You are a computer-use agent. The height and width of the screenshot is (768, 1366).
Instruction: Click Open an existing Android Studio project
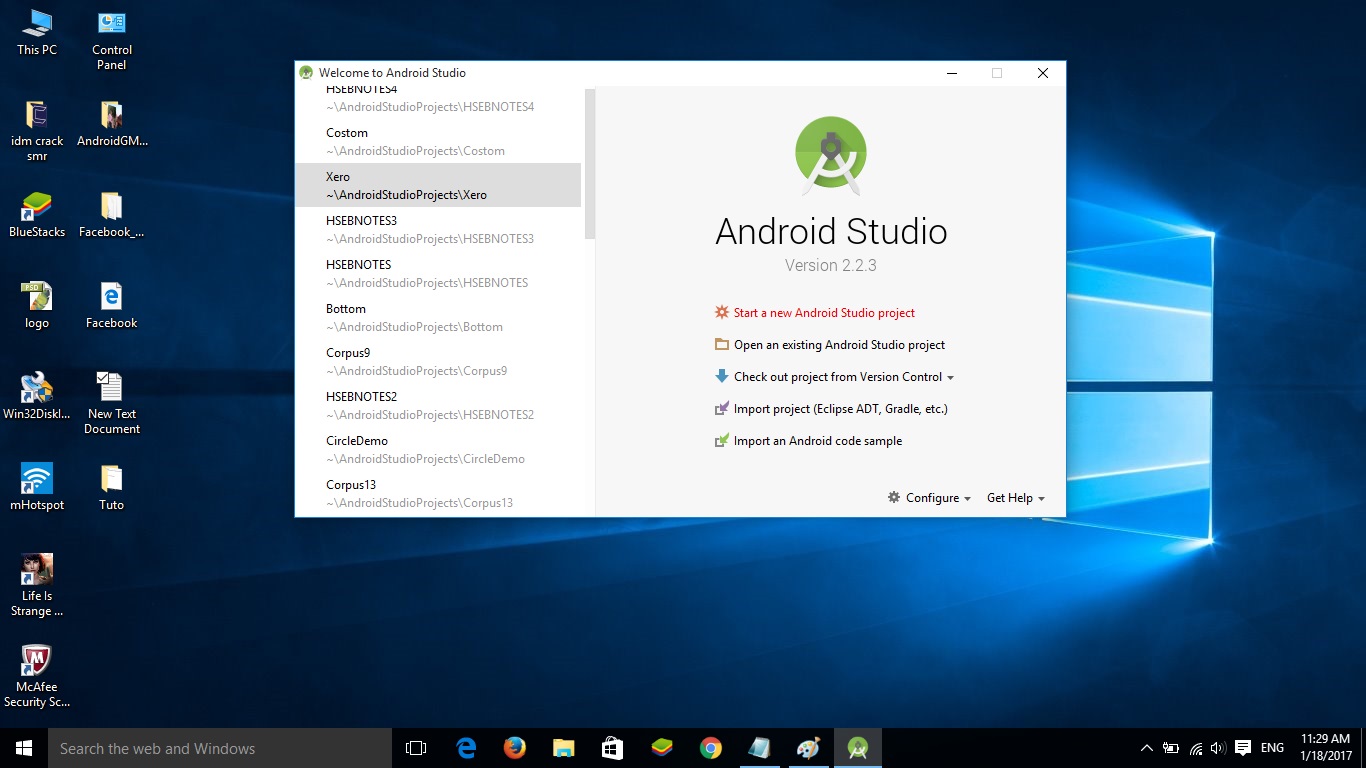(x=838, y=344)
